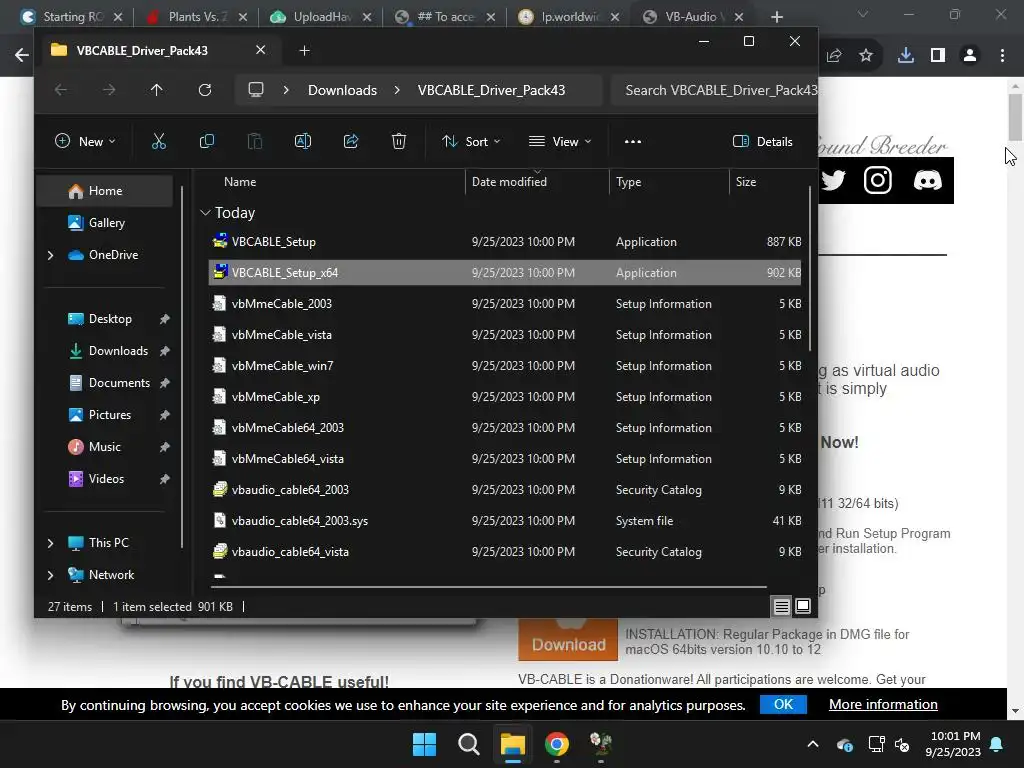Open the Sort dropdown
This screenshot has width=1024, height=768.
[471, 141]
